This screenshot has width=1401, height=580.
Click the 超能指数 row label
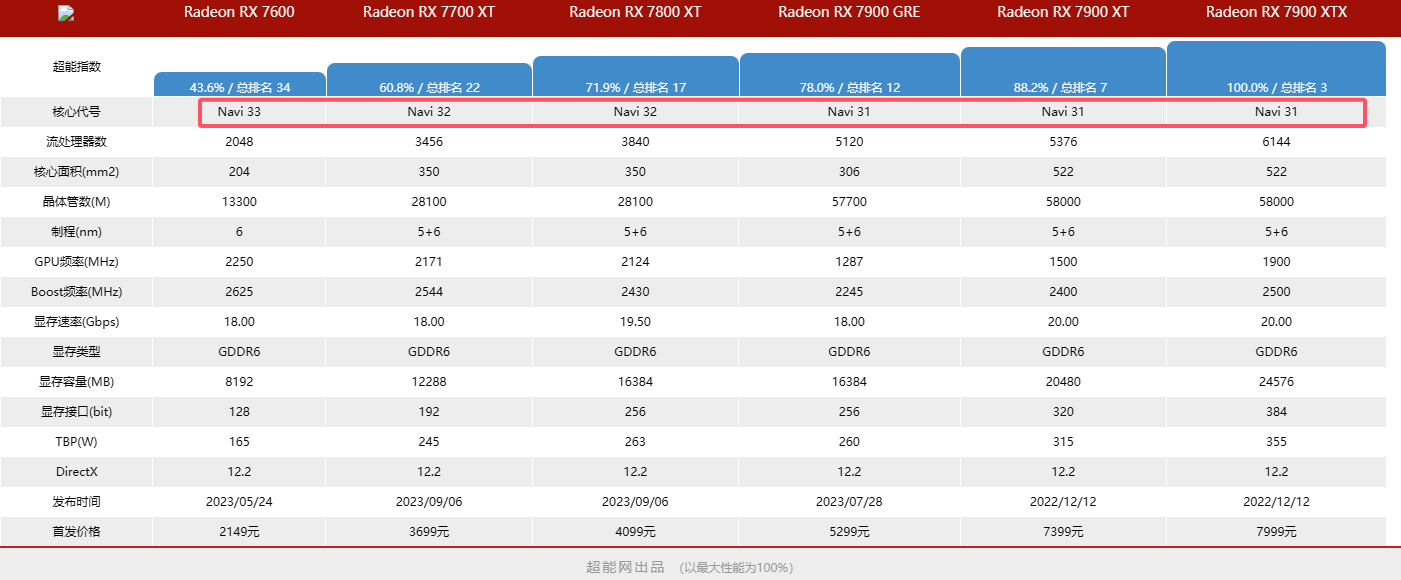pos(77,67)
